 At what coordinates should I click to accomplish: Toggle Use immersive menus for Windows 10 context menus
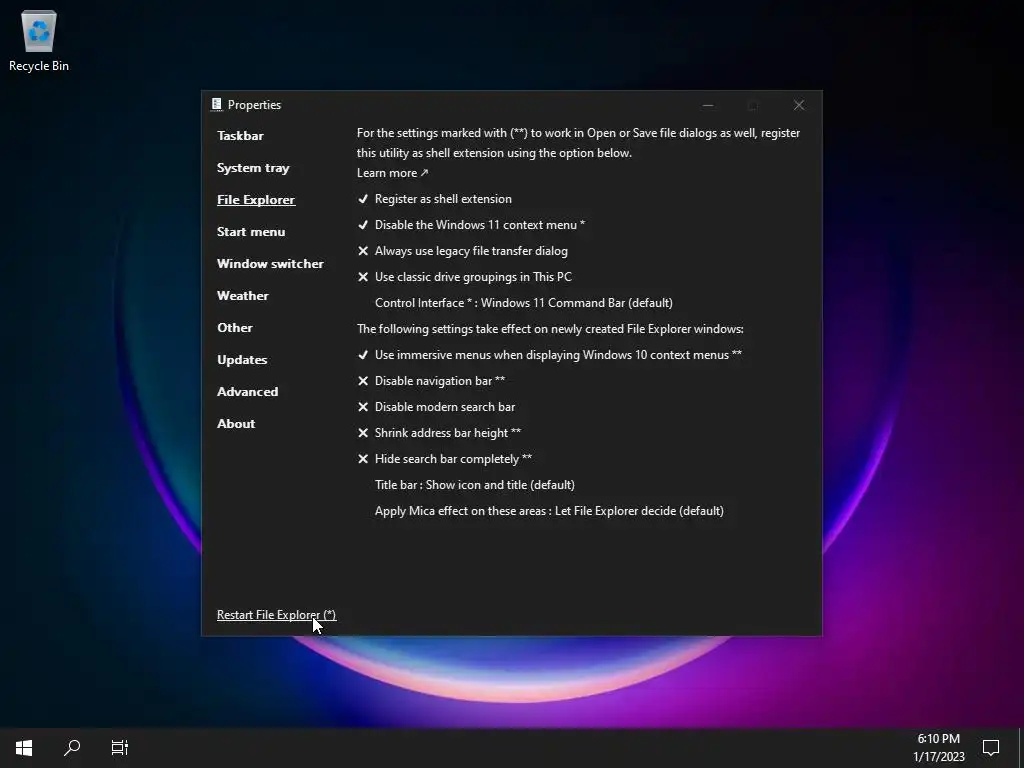(549, 355)
